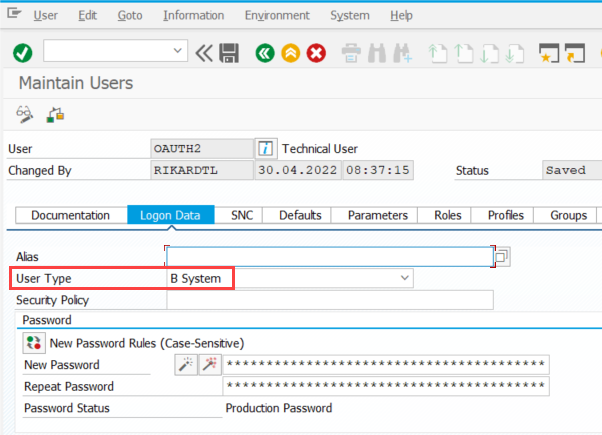This screenshot has width=602, height=435.
Task: Click the Find binoculars icon
Action: tap(377, 53)
